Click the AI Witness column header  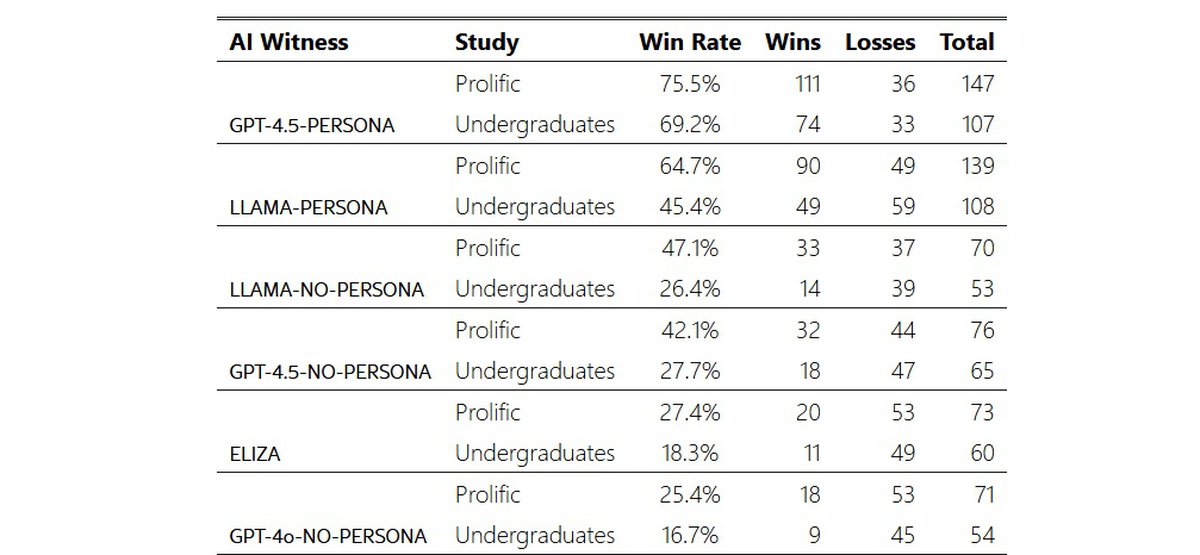pyautogui.click(x=289, y=42)
